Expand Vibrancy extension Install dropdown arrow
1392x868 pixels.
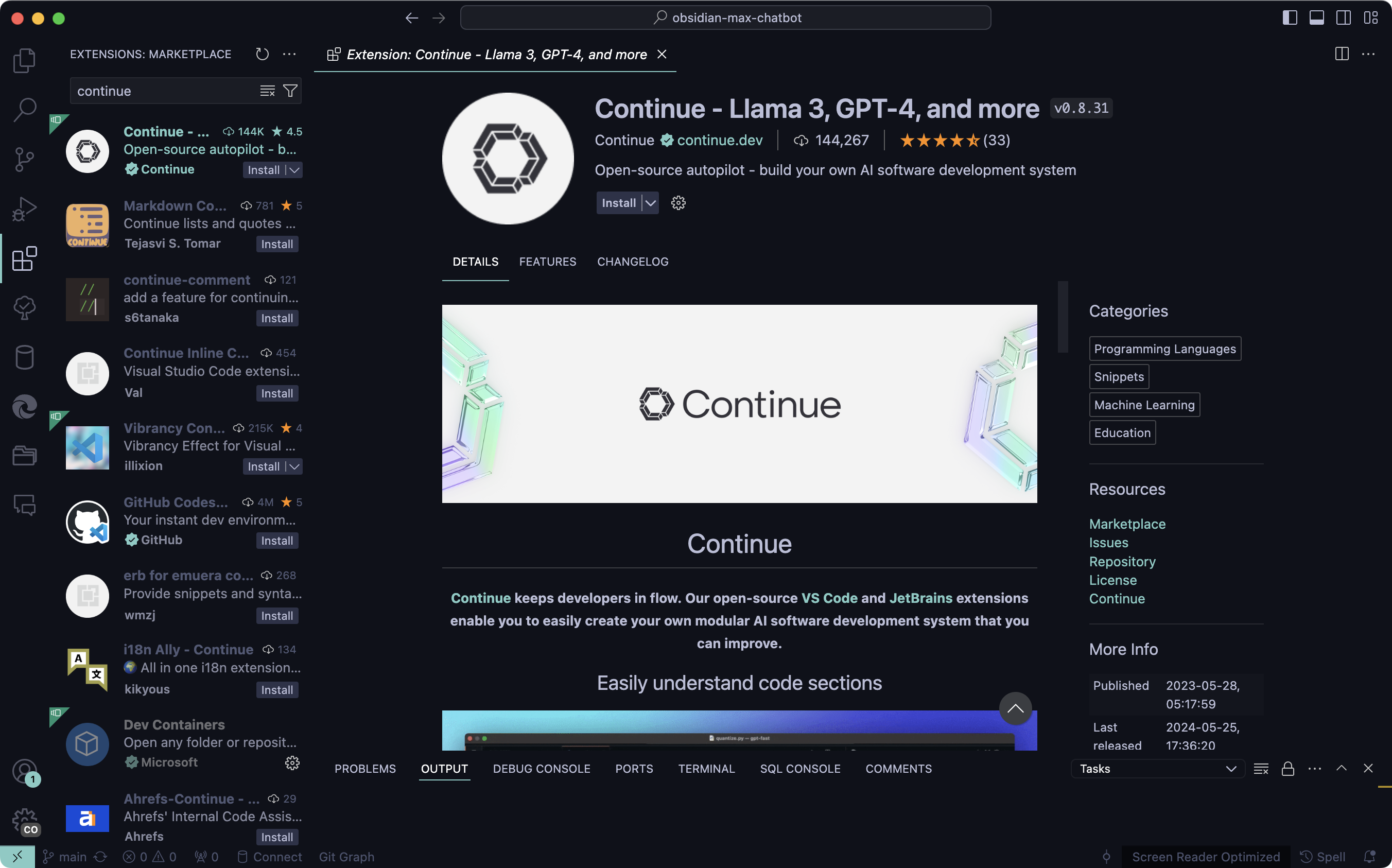tap(294, 467)
